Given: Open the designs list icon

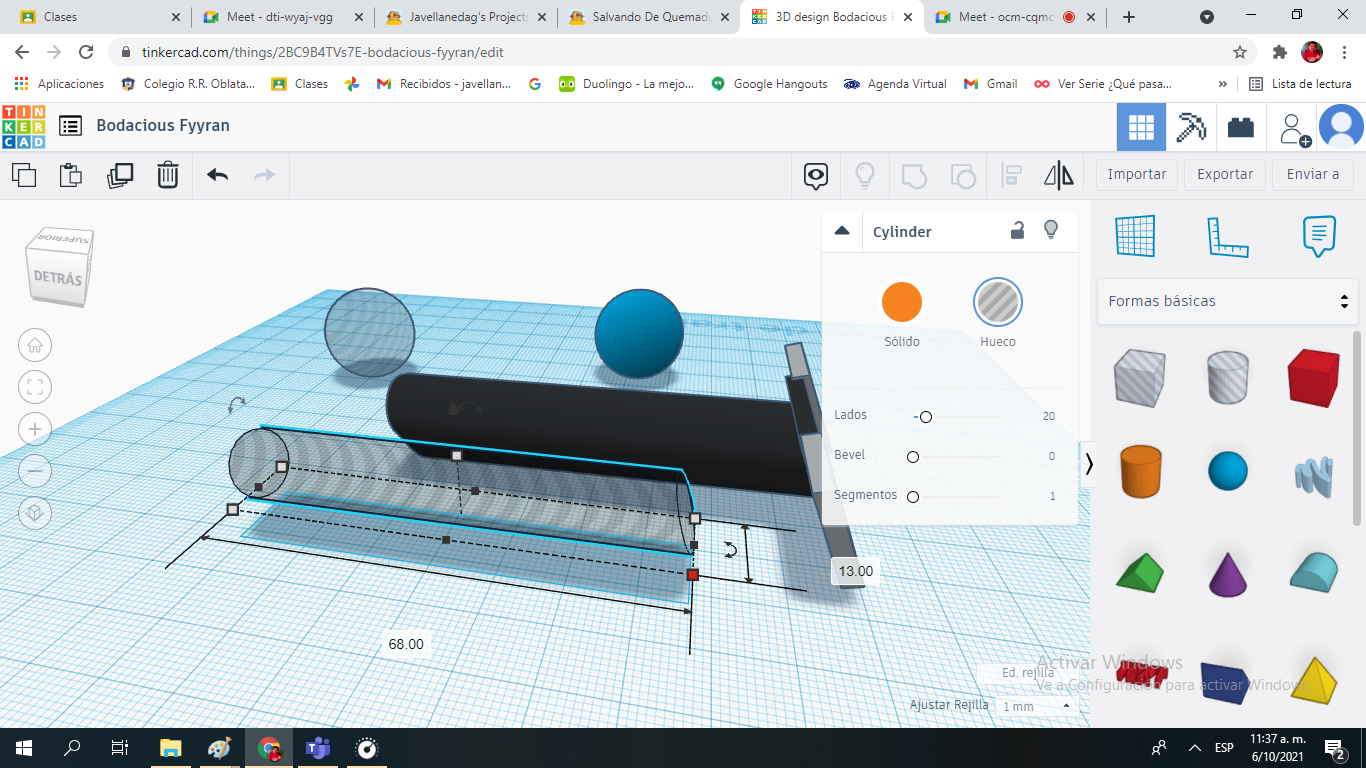Looking at the screenshot, I should [x=70, y=126].
